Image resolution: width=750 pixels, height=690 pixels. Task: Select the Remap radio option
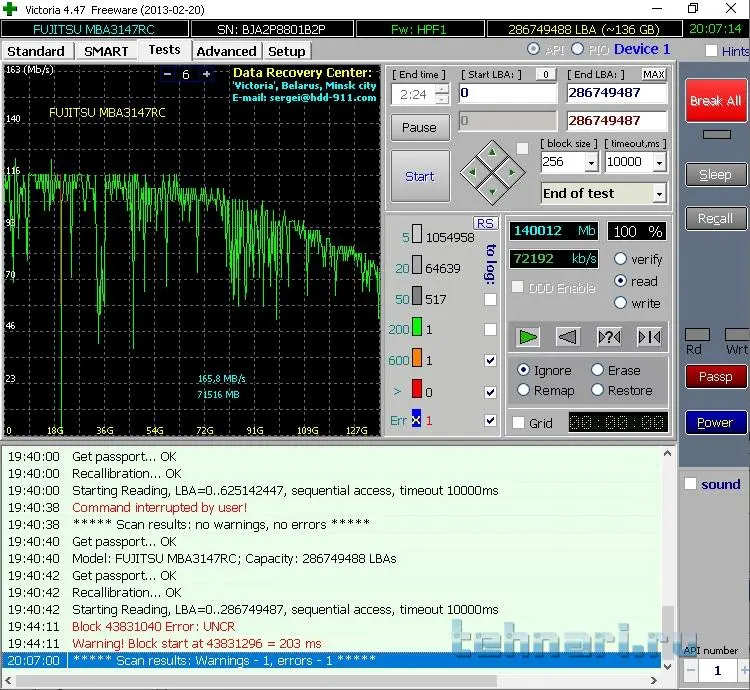[x=523, y=390]
